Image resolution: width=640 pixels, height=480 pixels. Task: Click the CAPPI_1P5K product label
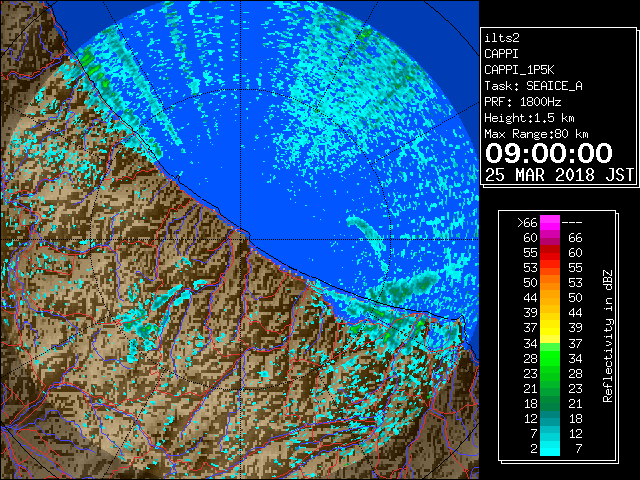coord(519,70)
